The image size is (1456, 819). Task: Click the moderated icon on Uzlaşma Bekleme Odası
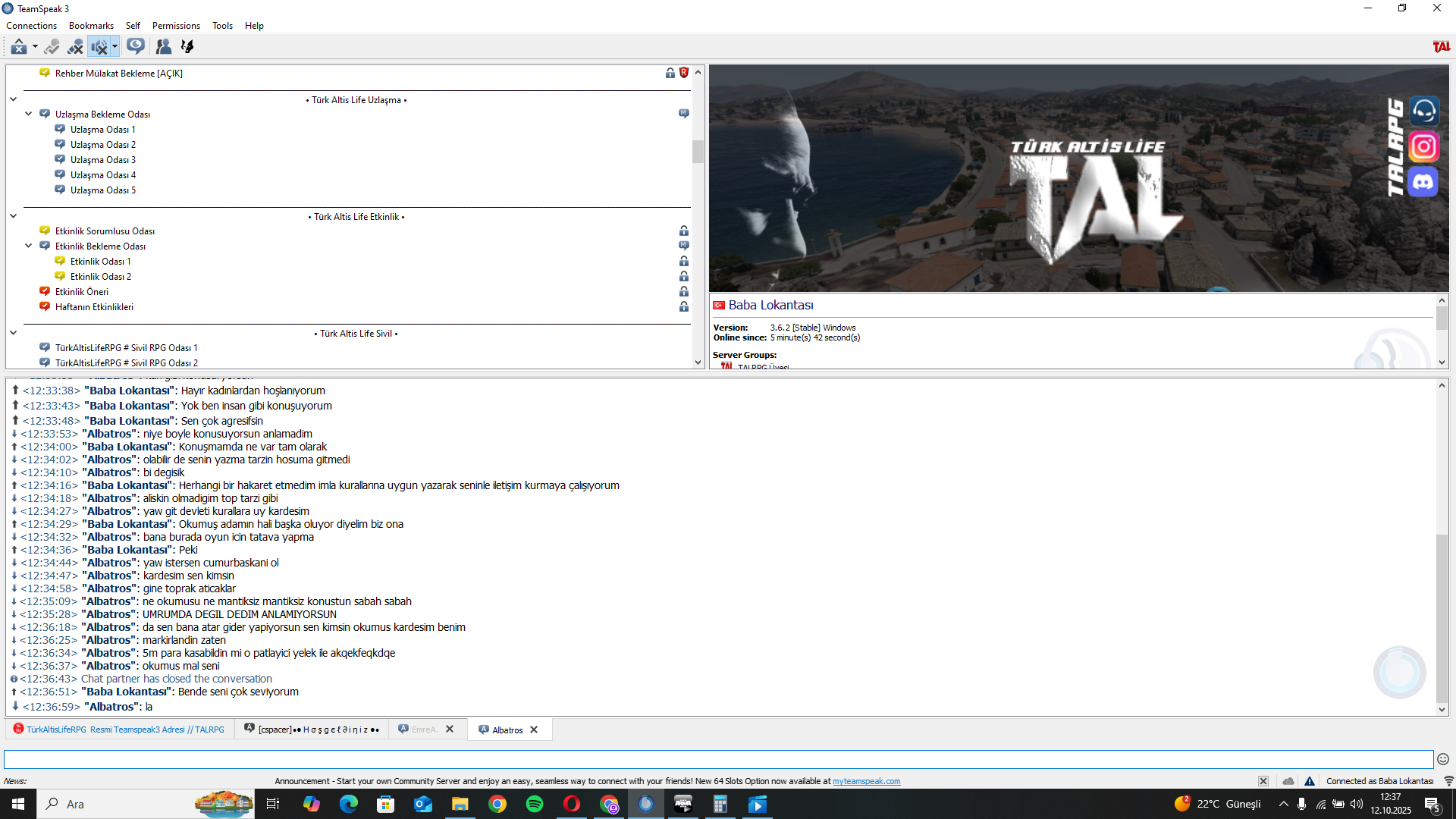coord(684,114)
